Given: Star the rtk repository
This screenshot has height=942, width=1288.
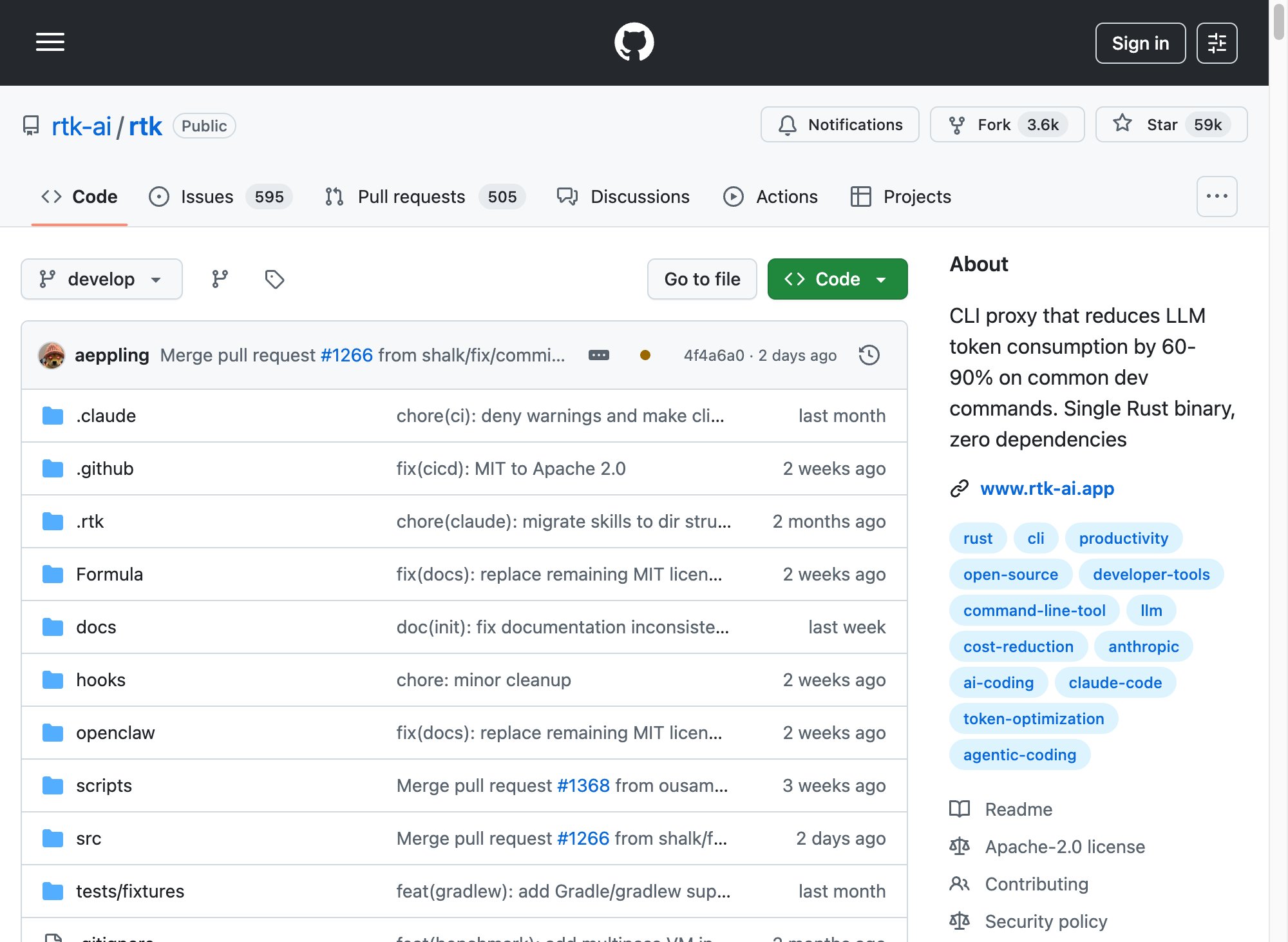Looking at the screenshot, I should click(1171, 124).
